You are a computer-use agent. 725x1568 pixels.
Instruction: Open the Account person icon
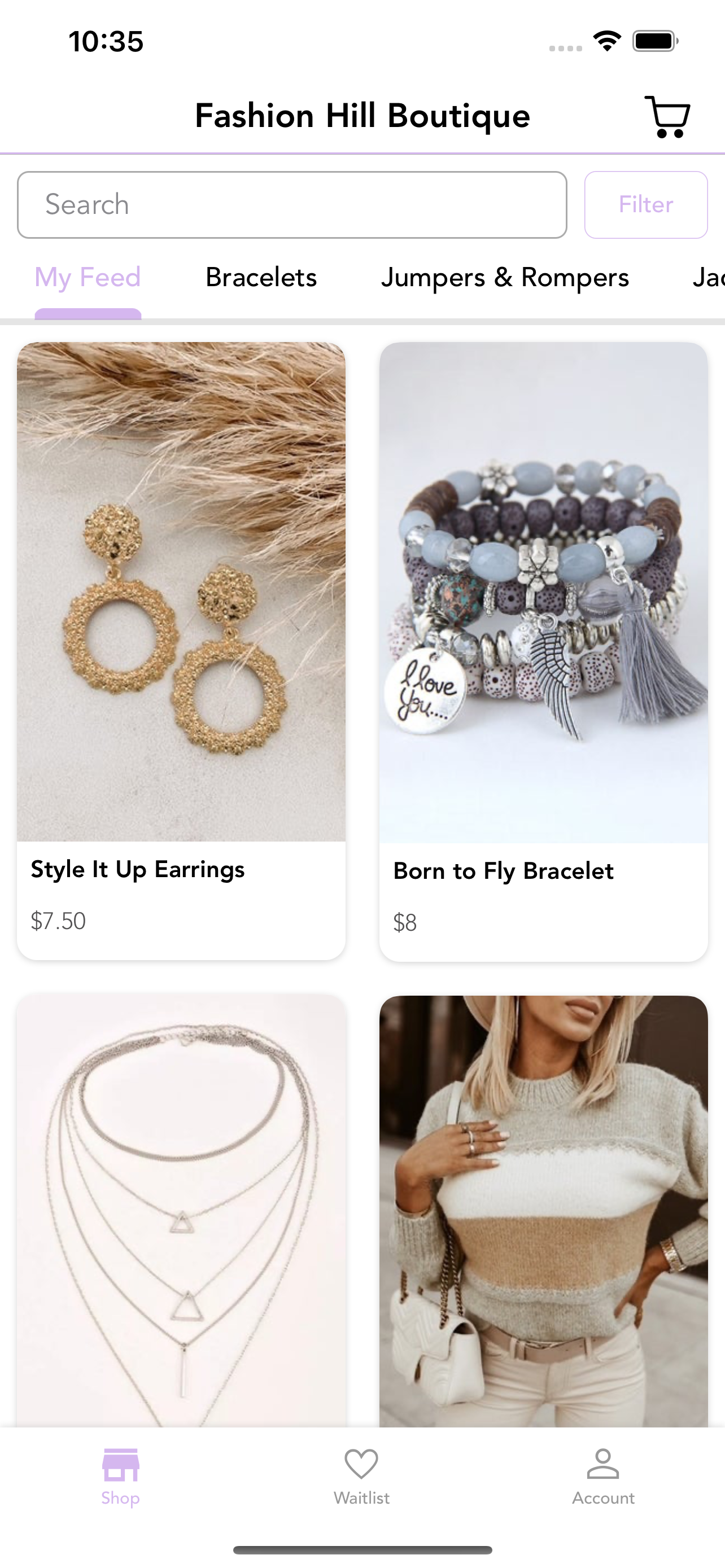602,1464
